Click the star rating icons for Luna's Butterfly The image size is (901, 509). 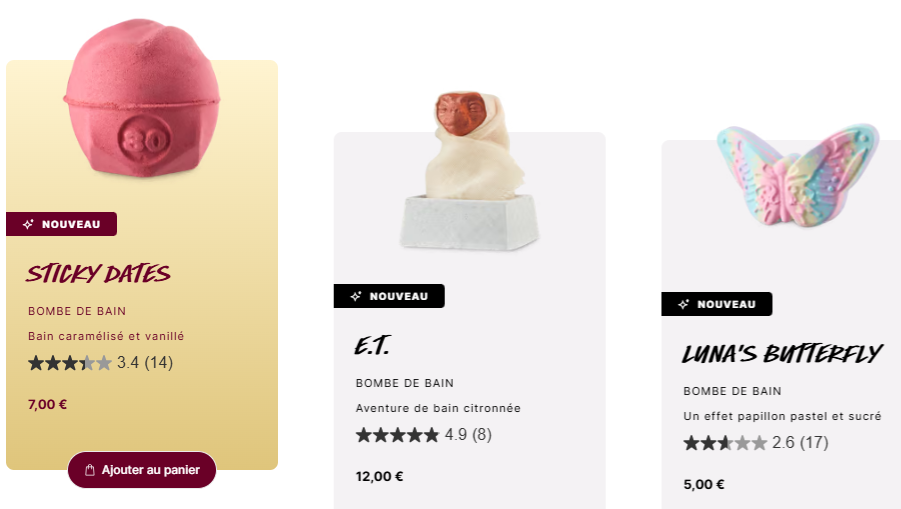click(725, 443)
